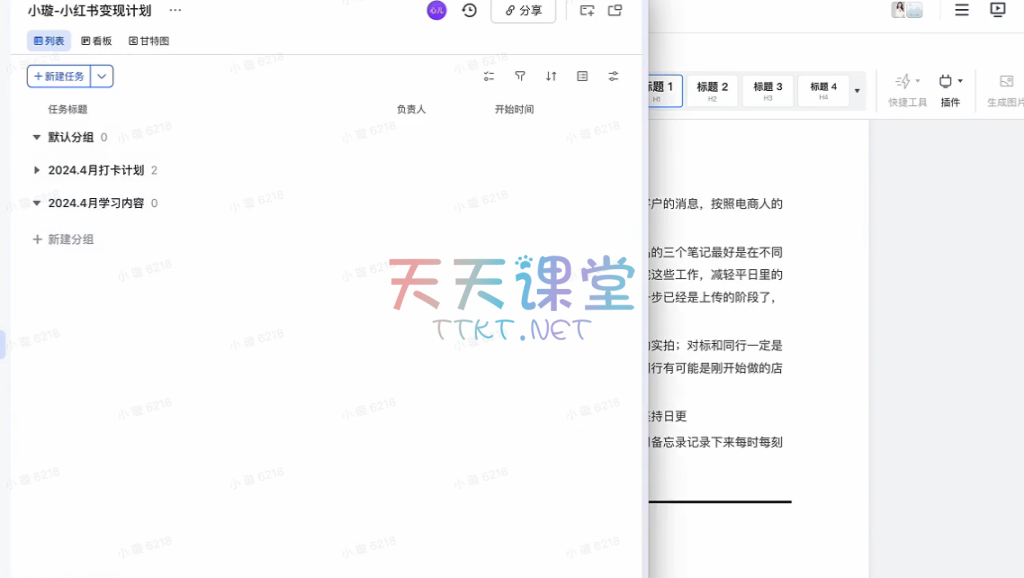Collapse the 2024.4月学习内容 group

pyautogui.click(x=37, y=203)
